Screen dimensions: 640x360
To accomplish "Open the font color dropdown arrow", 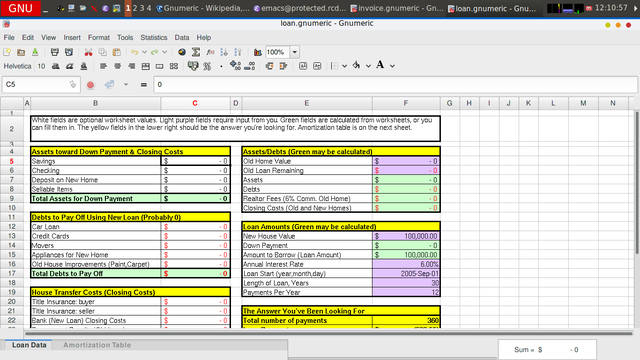I will pyautogui.click(x=392, y=66).
